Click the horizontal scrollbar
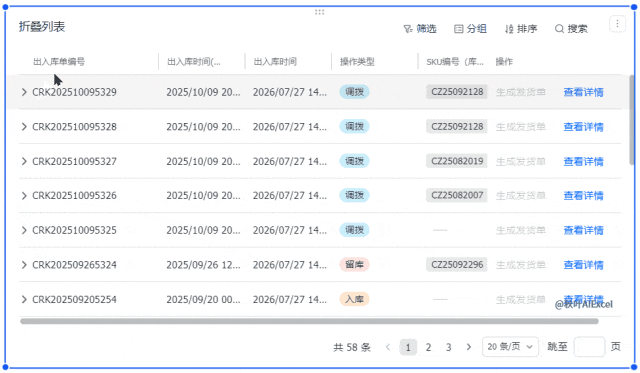 [x=309, y=322]
